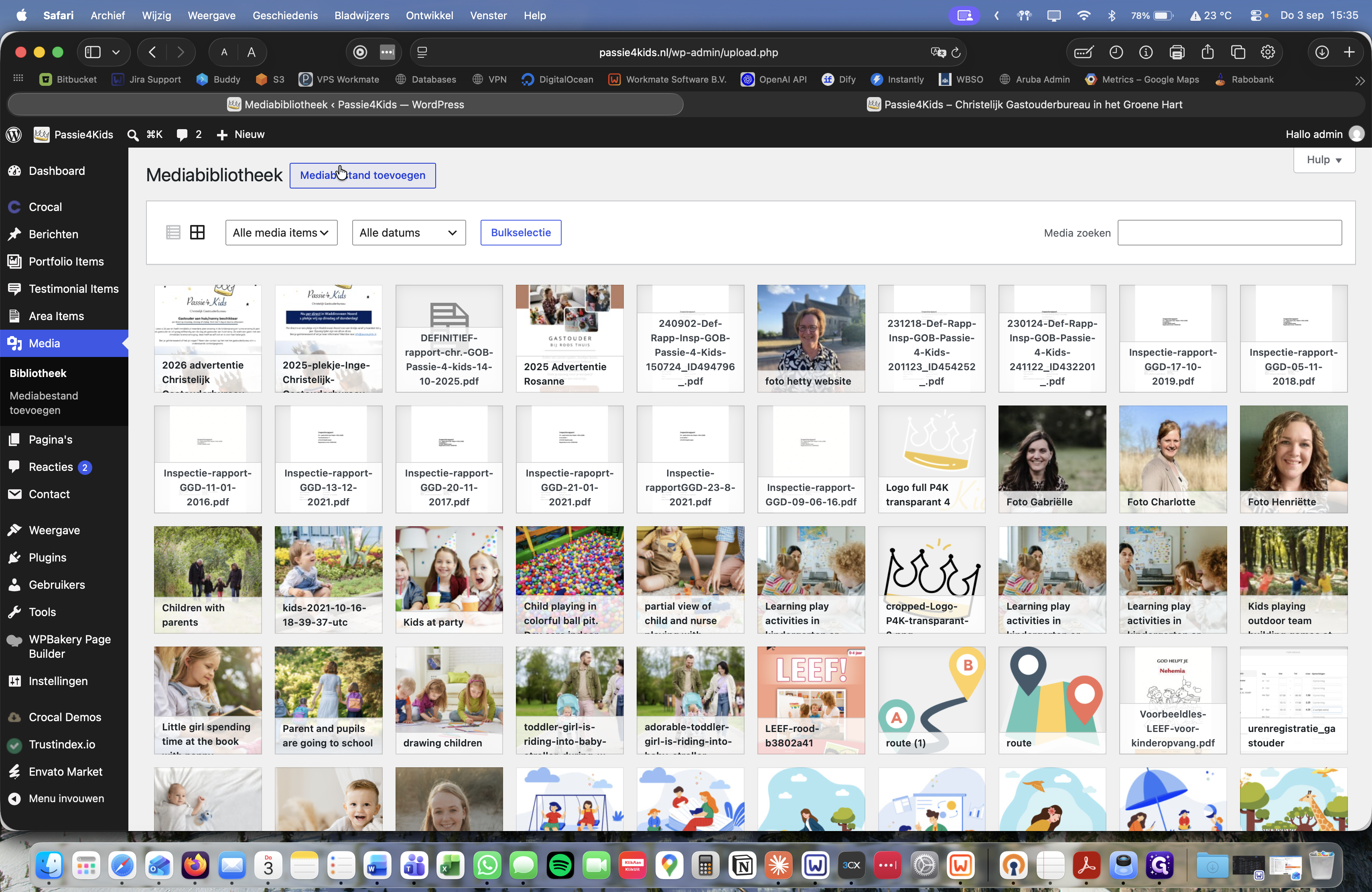Click smaller text size A button
This screenshot has width=1372, height=892.
click(x=224, y=52)
